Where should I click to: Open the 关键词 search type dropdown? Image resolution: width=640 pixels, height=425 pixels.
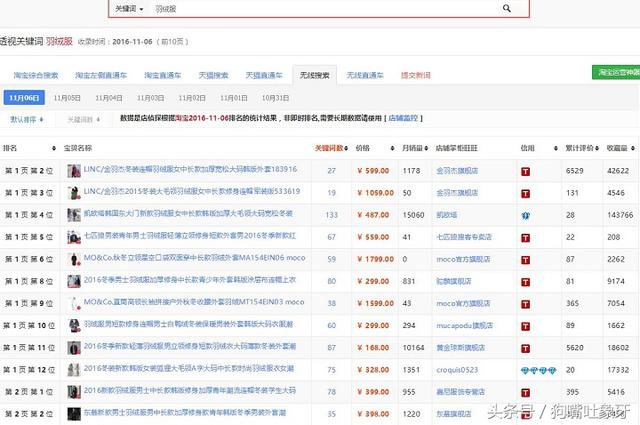tap(129, 9)
